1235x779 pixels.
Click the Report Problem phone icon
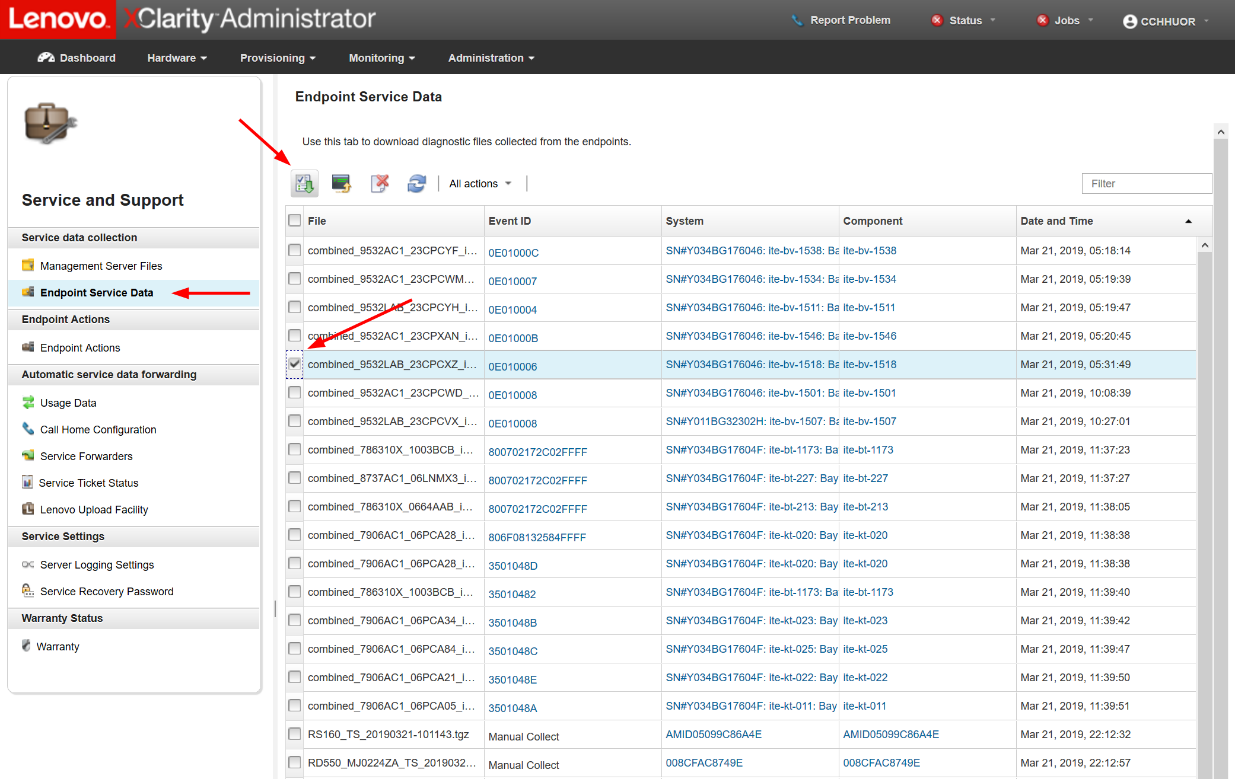pos(797,20)
